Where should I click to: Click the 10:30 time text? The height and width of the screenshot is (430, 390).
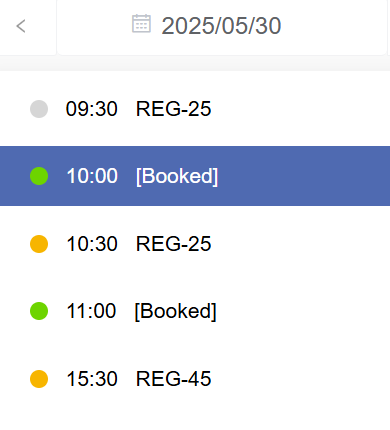click(x=92, y=244)
